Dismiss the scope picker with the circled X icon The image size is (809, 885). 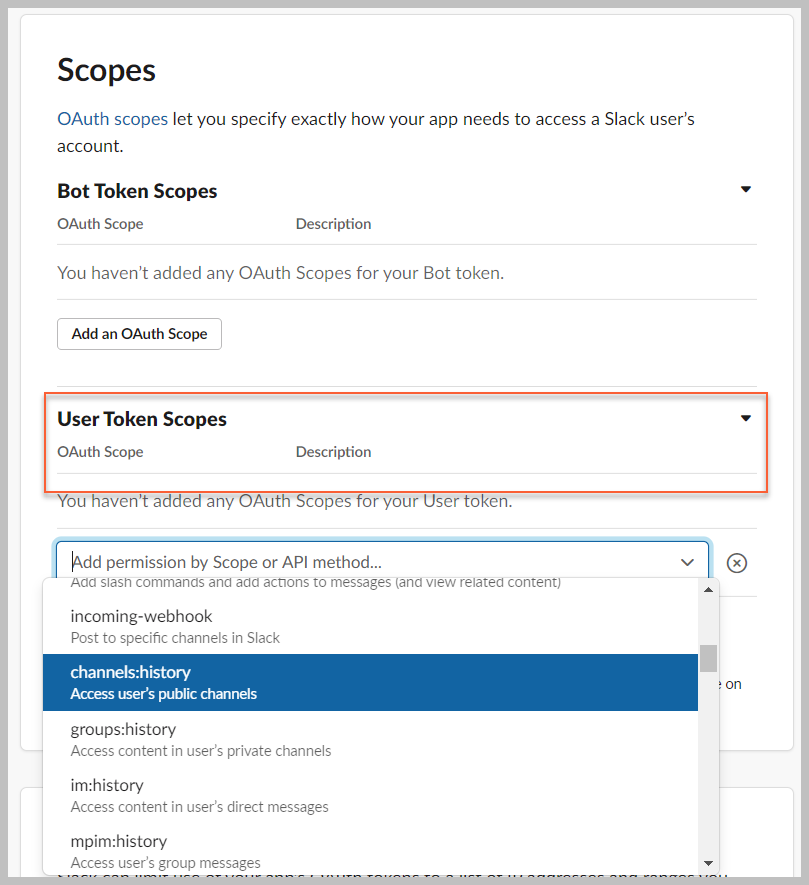pyautogui.click(x=737, y=563)
